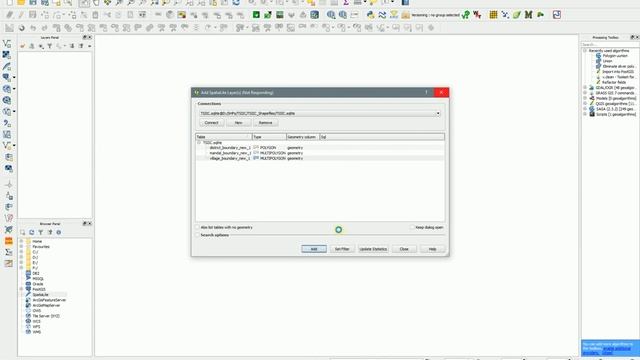Expand the C:/ drive in Browser Panel
This screenshot has width=640, height=360.
(21, 252)
